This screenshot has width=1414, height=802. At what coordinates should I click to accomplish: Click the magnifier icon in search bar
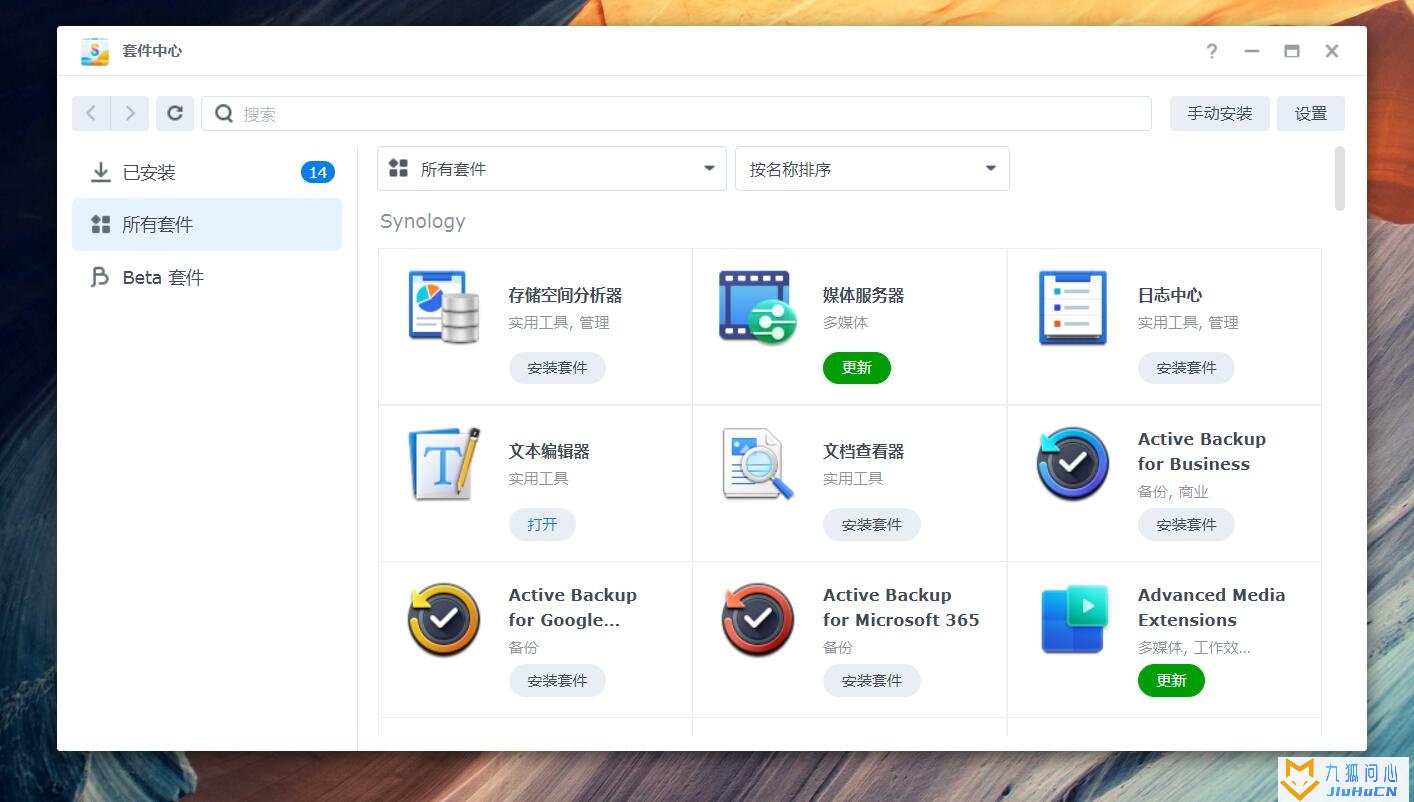click(x=225, y=114)
